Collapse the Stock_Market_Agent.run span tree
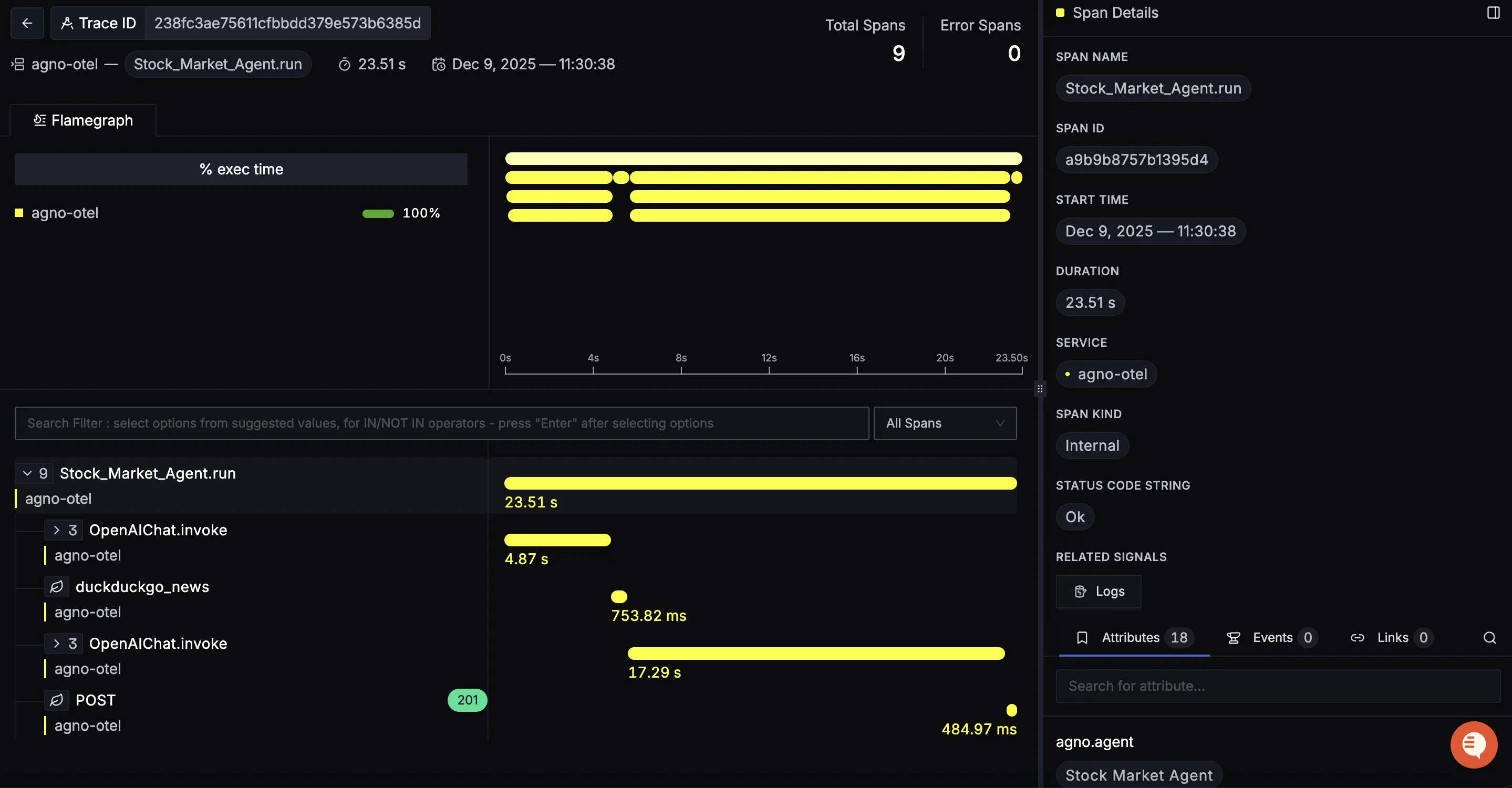Viewport: 1512px width, 788px height. pyautogui.click(x=27, y=473)
